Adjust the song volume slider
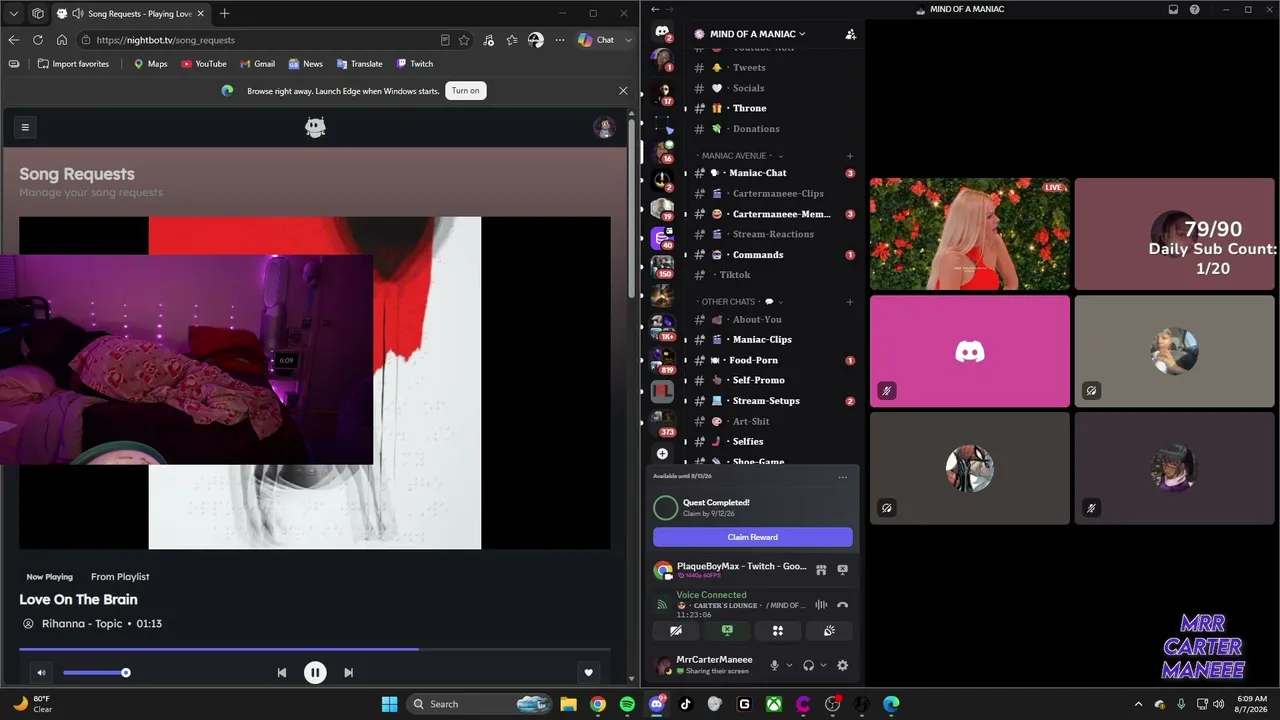1280x720 pixels. [x=95, y=673]
